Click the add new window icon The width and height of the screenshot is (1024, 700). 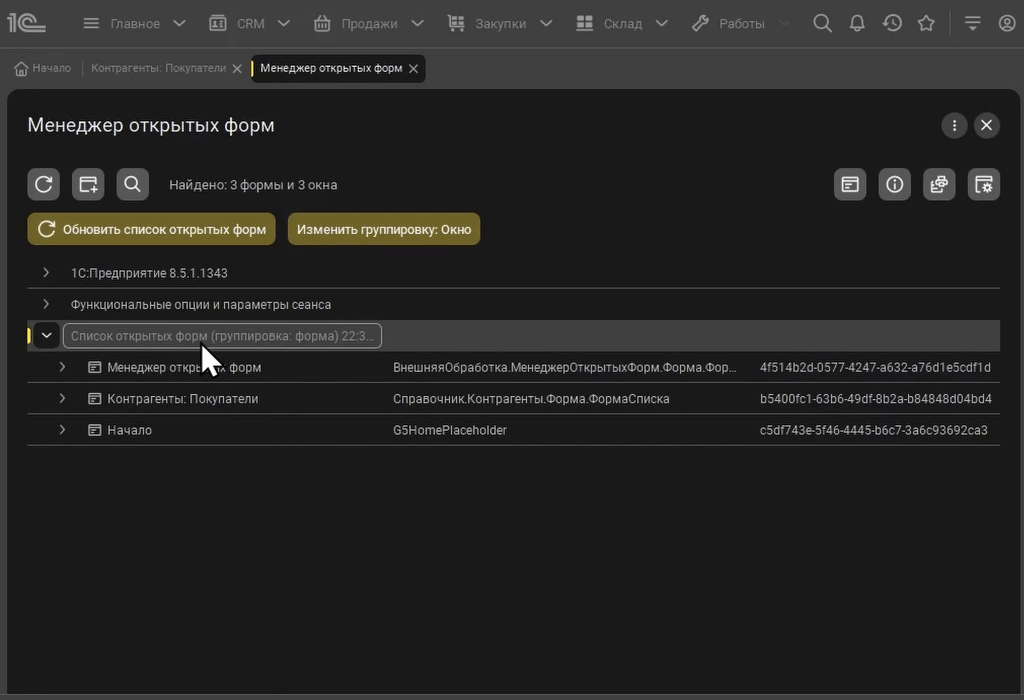pyautogui.click(x=88, y=184)
